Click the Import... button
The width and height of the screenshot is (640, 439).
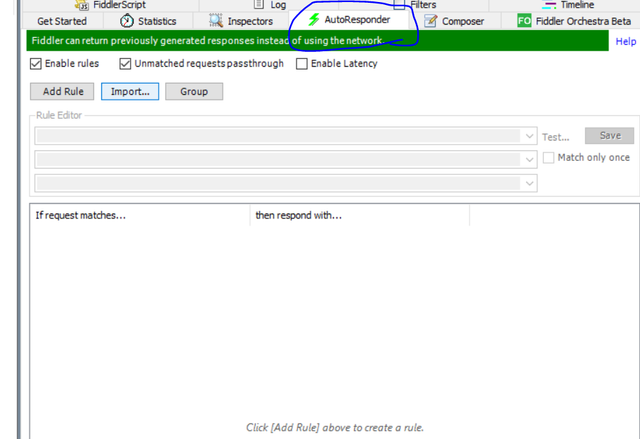pyautogui.click(x=130, y=91)
